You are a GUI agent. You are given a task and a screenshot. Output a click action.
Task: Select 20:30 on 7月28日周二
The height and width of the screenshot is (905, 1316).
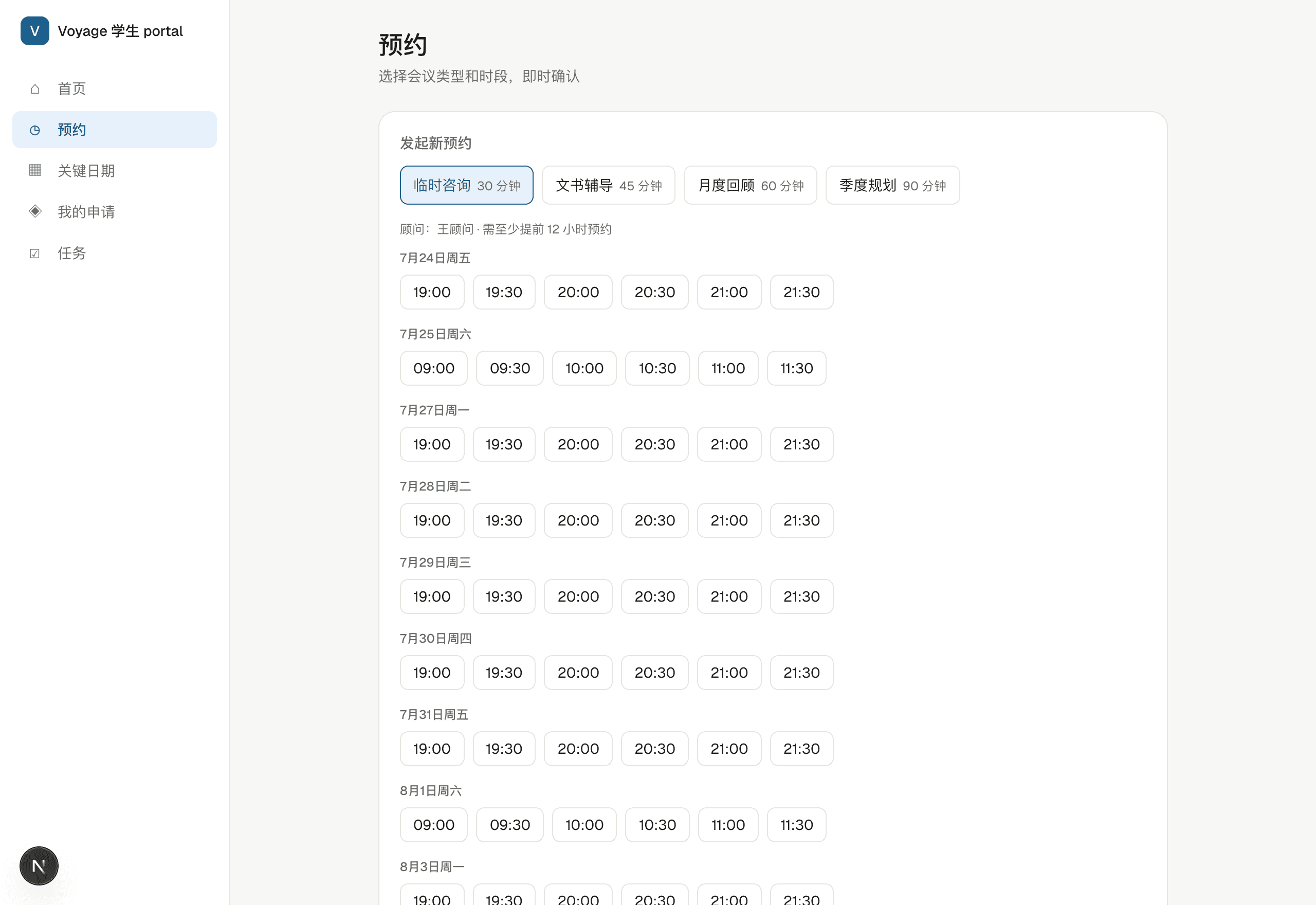coord(654,520)
